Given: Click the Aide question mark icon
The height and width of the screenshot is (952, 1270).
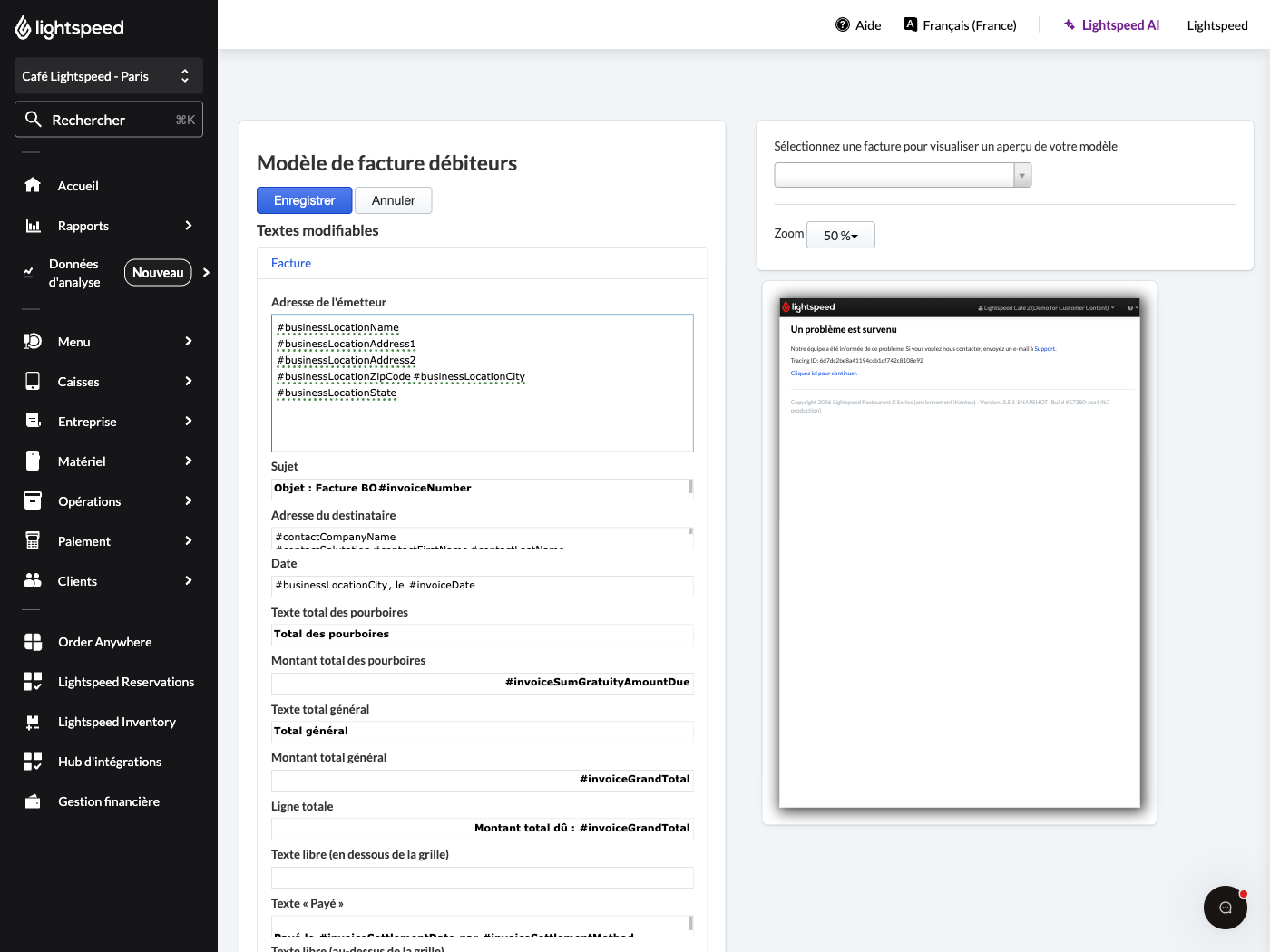Looking at the screenshot, I should click(843, 25).
